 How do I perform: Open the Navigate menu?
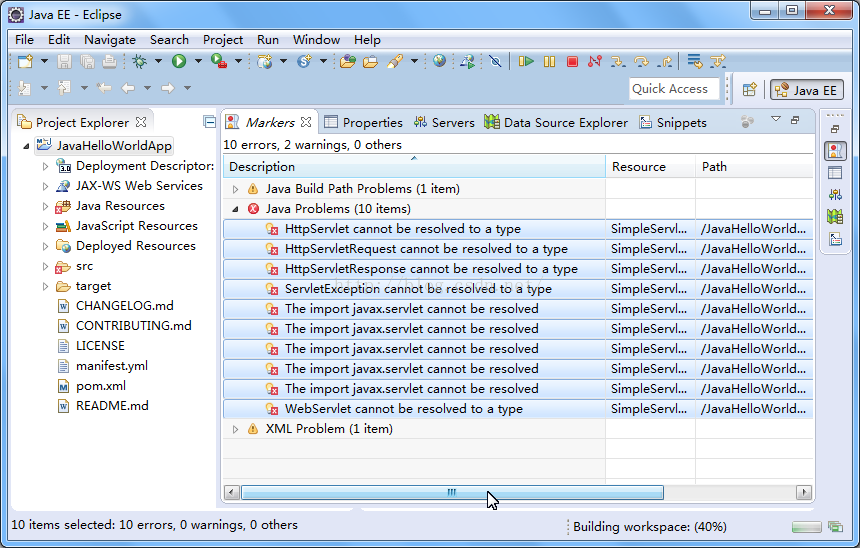coord(110,40)
